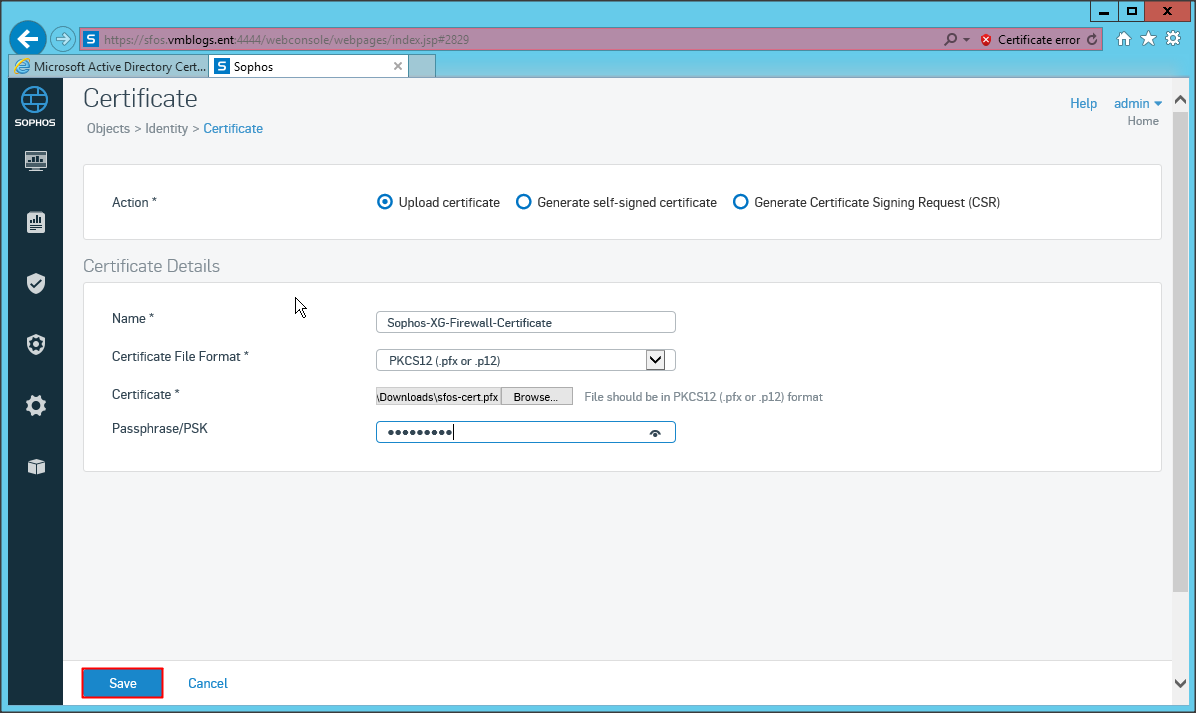Select Generate self-signed certificate option
The width and height of the screenshot is (1196, 713).
523,202
